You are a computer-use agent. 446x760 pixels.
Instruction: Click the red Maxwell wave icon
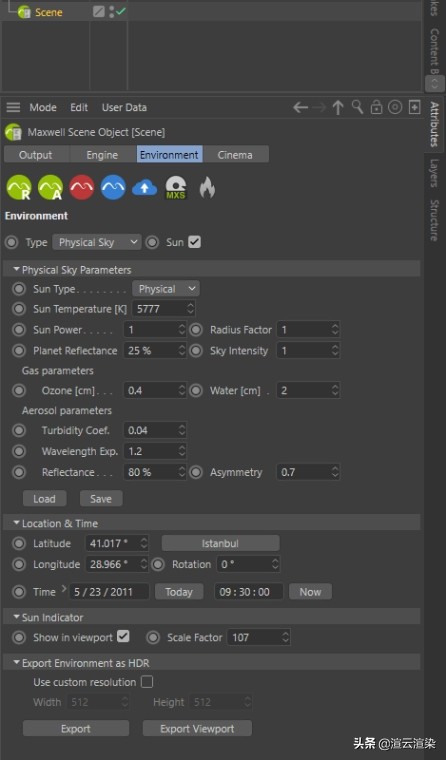(x=81, y=188)
